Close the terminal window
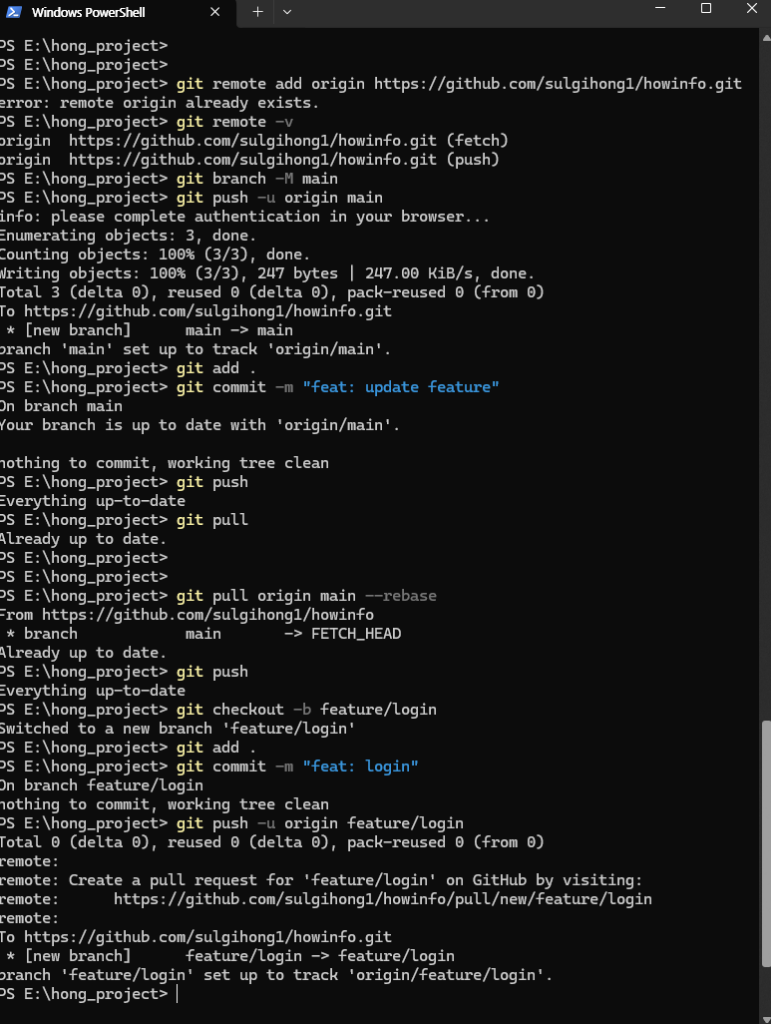The height and width of the screenshot is (1024, 771). pos(753,10)
